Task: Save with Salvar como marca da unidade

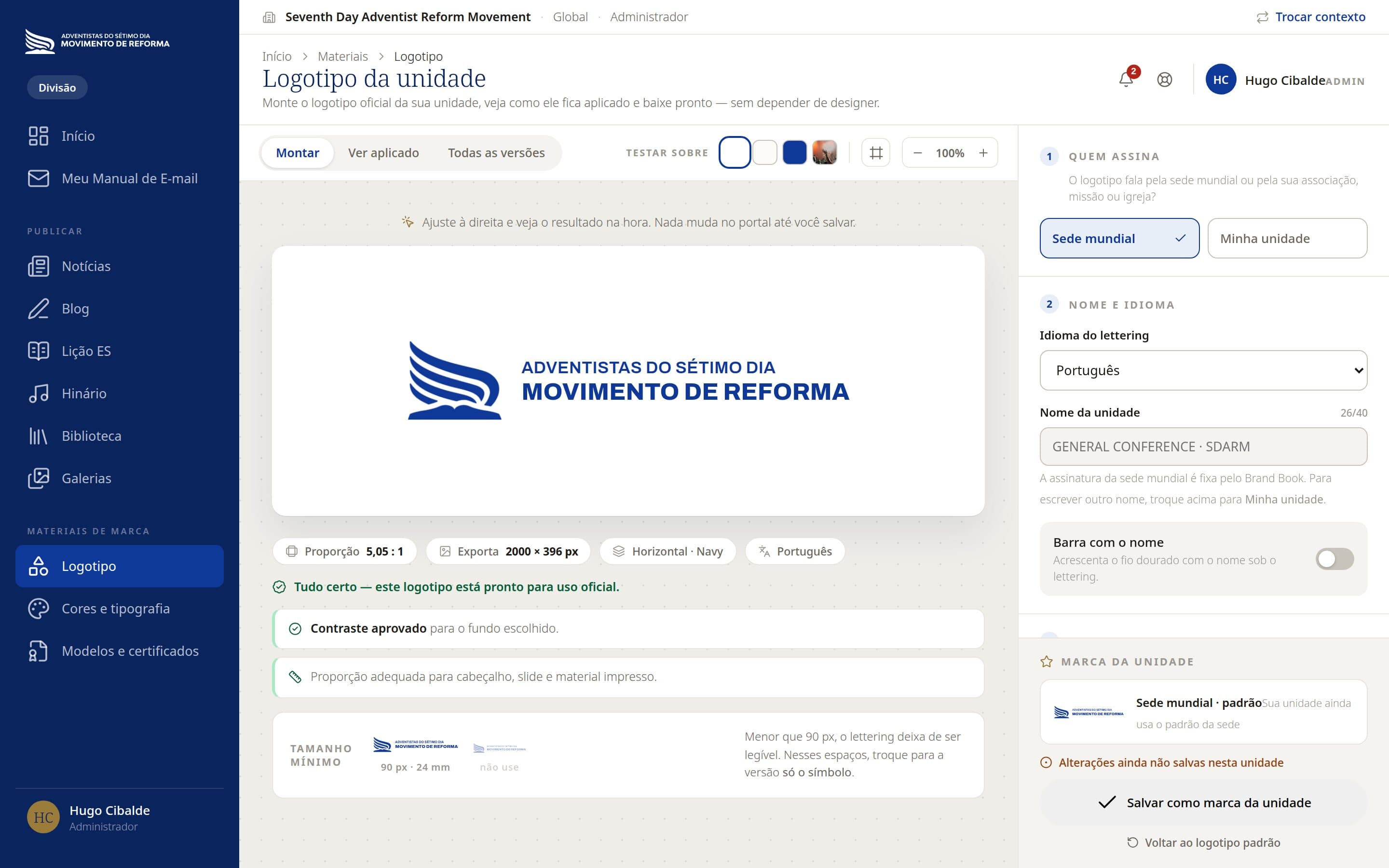Action: [1203, 802]
